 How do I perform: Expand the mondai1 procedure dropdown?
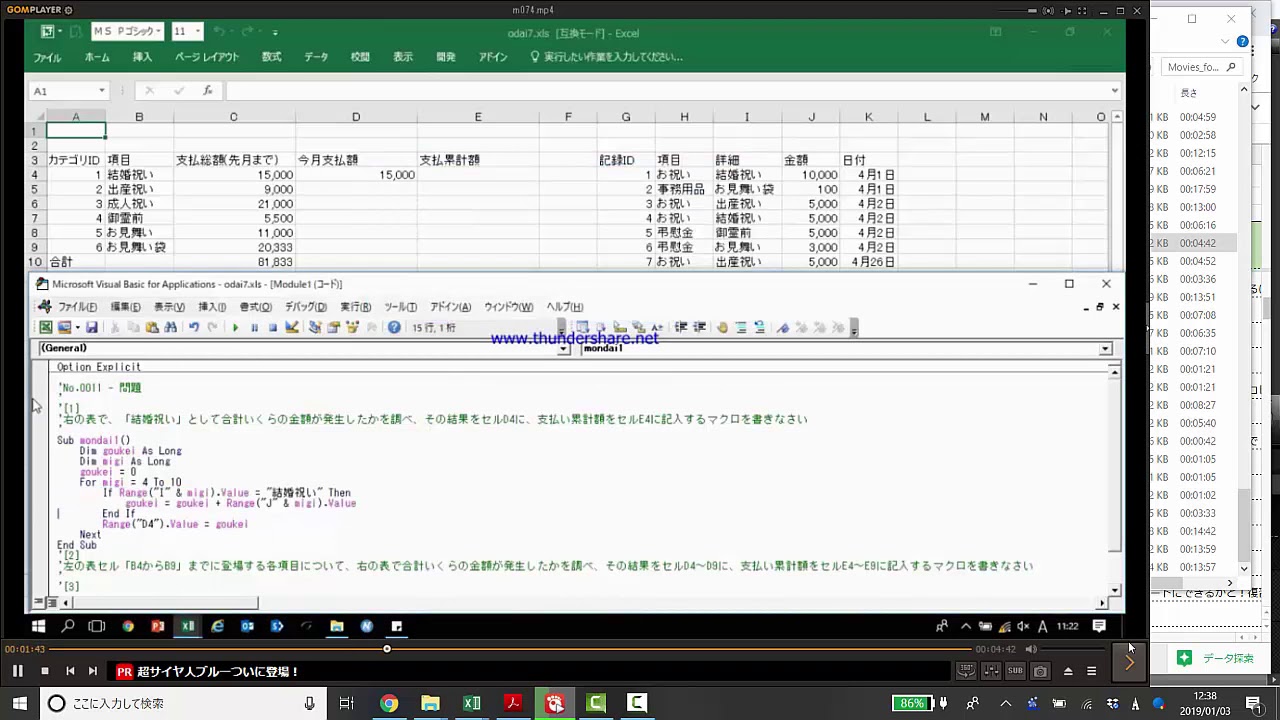click(x=1105, y=349)
